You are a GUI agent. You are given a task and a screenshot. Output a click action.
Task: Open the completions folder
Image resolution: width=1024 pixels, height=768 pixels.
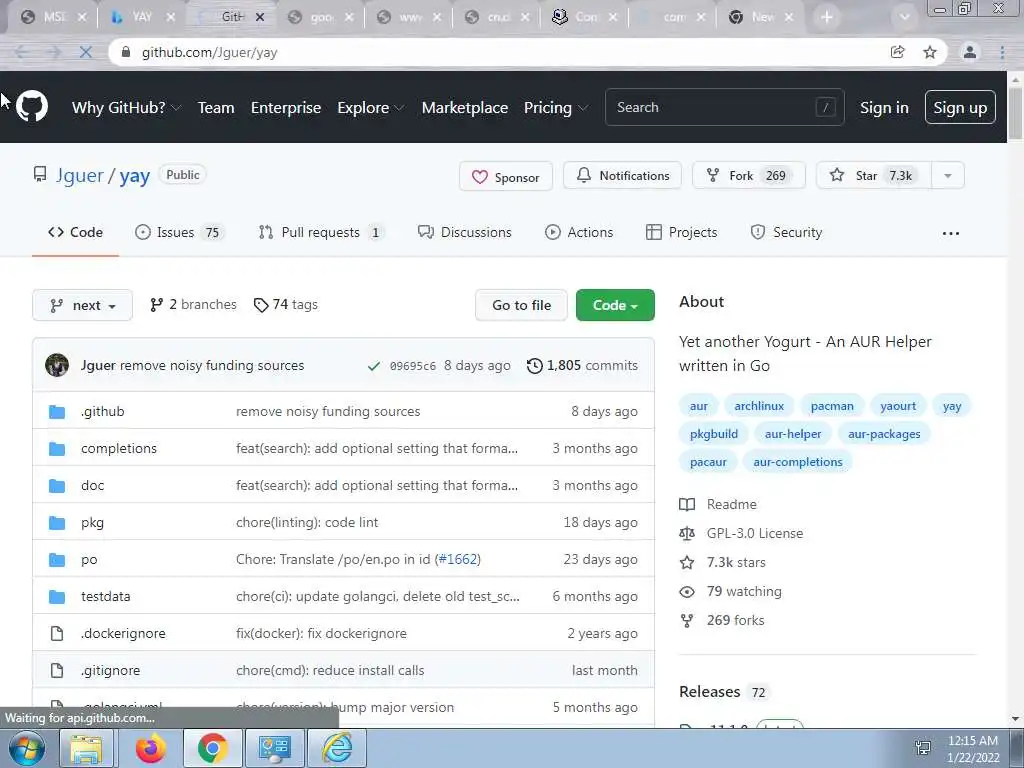[119, 449]
